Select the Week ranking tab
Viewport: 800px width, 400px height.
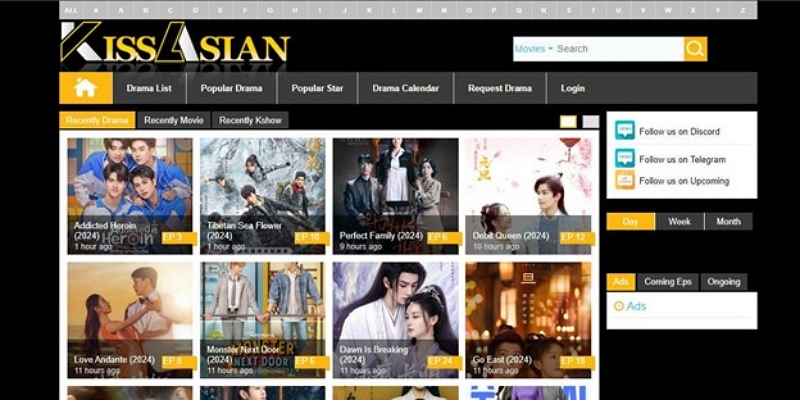pos(679,221)
